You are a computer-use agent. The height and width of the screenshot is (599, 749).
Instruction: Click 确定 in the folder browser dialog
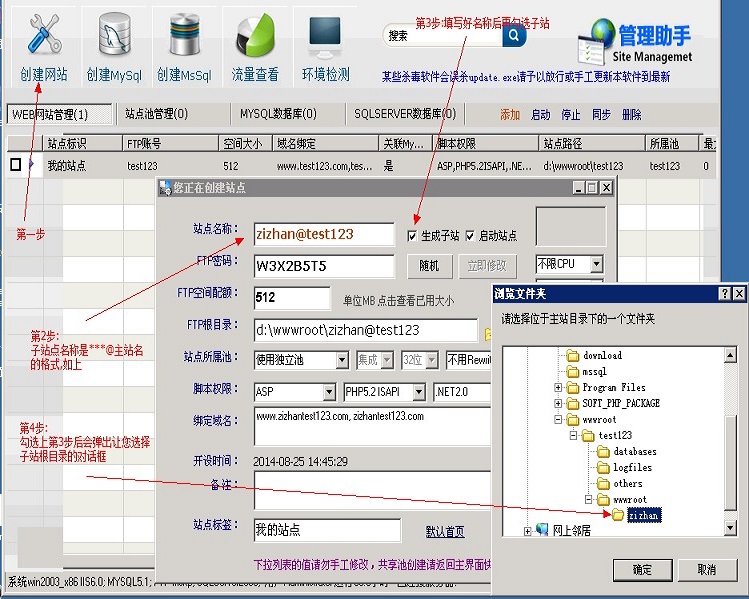click(644, 569)
